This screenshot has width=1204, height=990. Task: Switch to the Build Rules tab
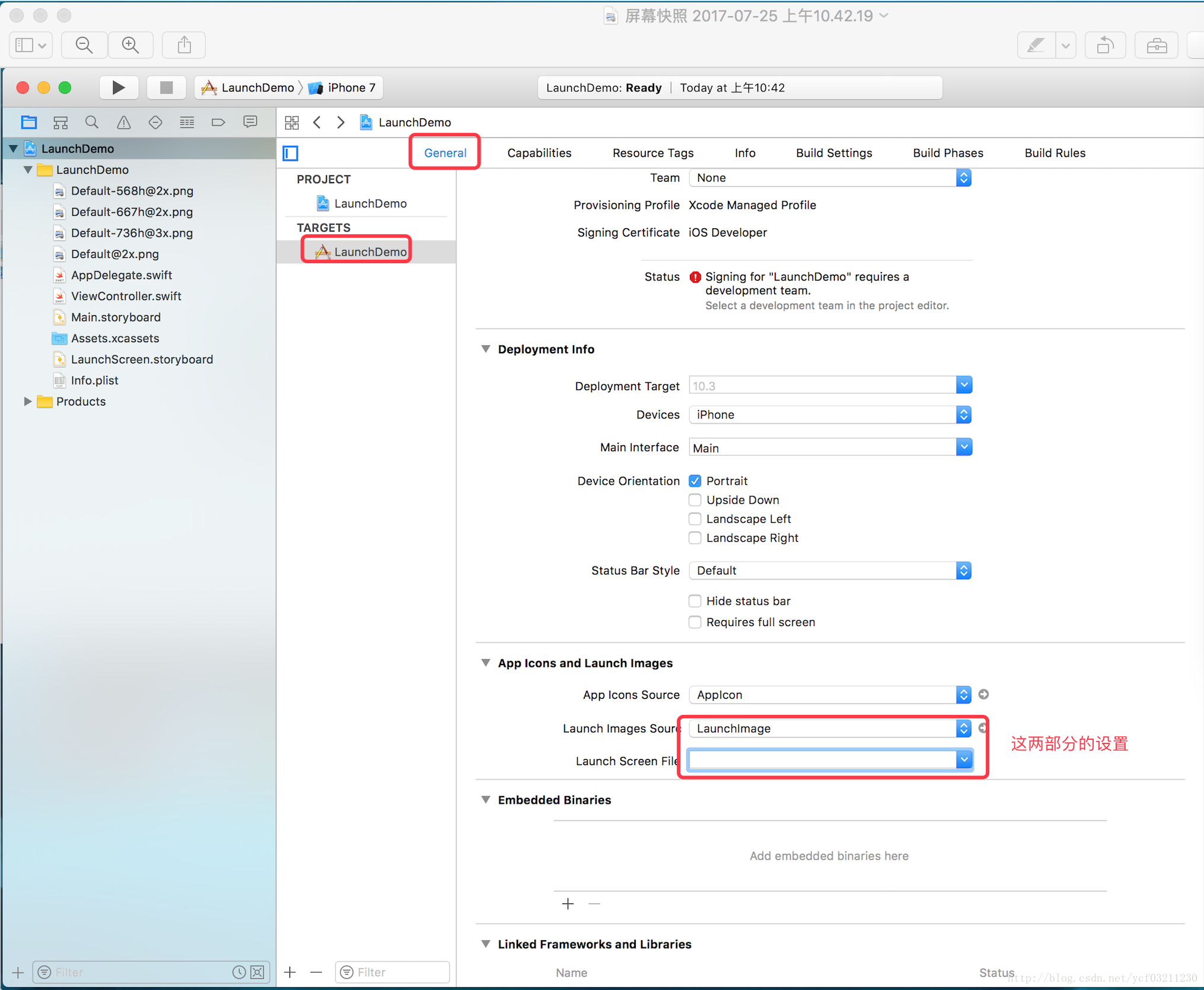1055,153
